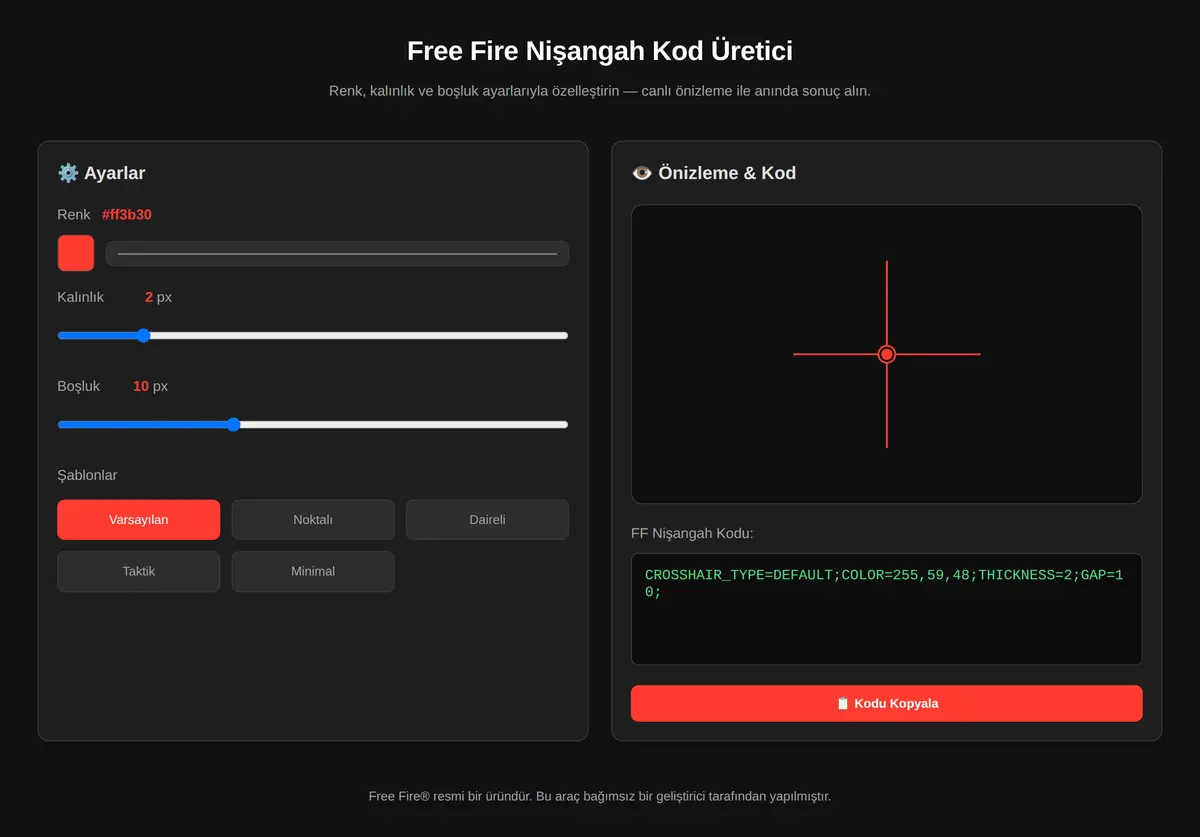Select the Varsayılan template button
The height and width of the screenshot is (837, 1200).
pyautogui.click(x=139, y=520)
